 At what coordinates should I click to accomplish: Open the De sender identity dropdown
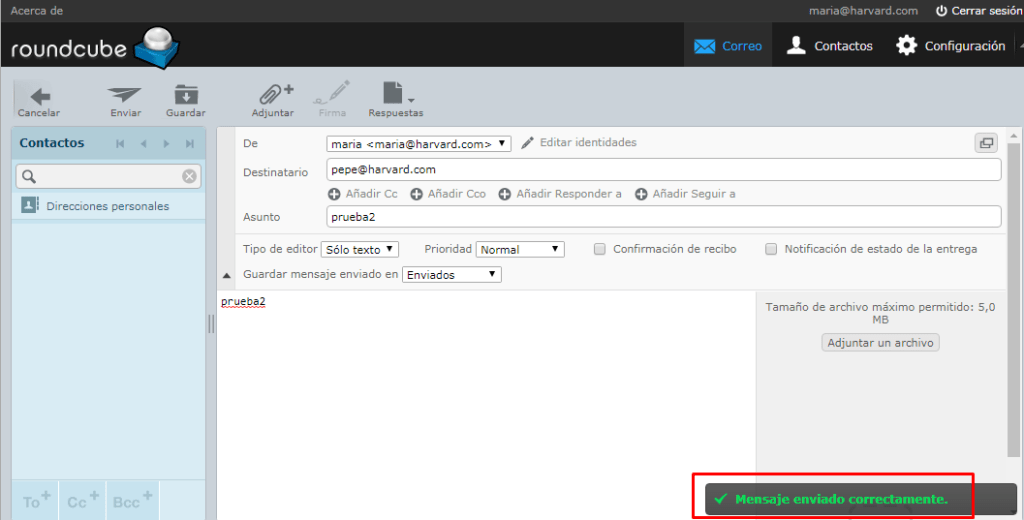coord(419,144)
